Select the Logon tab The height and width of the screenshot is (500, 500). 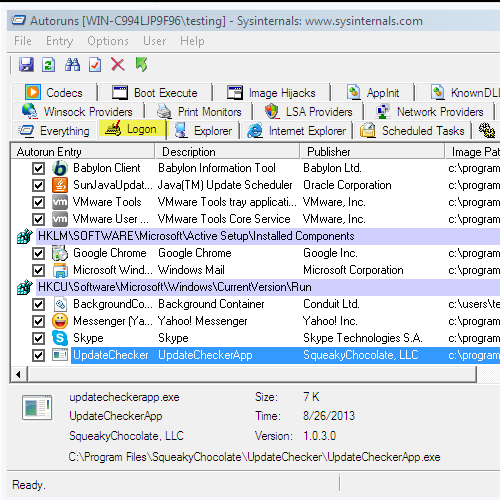(132, 129)
